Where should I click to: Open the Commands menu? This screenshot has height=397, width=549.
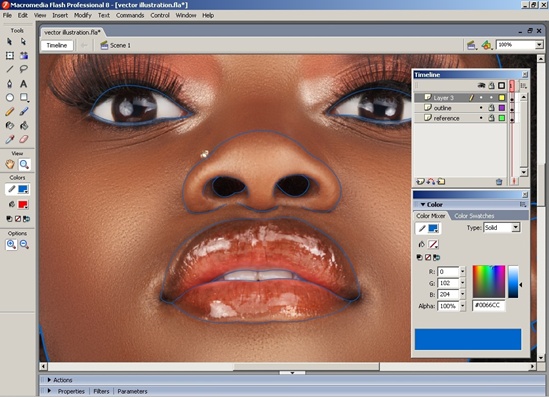(130, 15)
